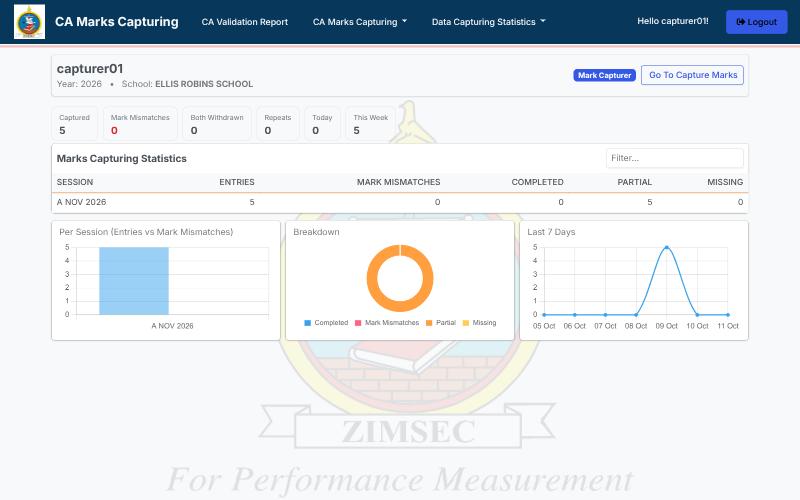800x500 pixels.
Task: Click the Both Withdrawn stat card
Action: (x=217, y=124)
